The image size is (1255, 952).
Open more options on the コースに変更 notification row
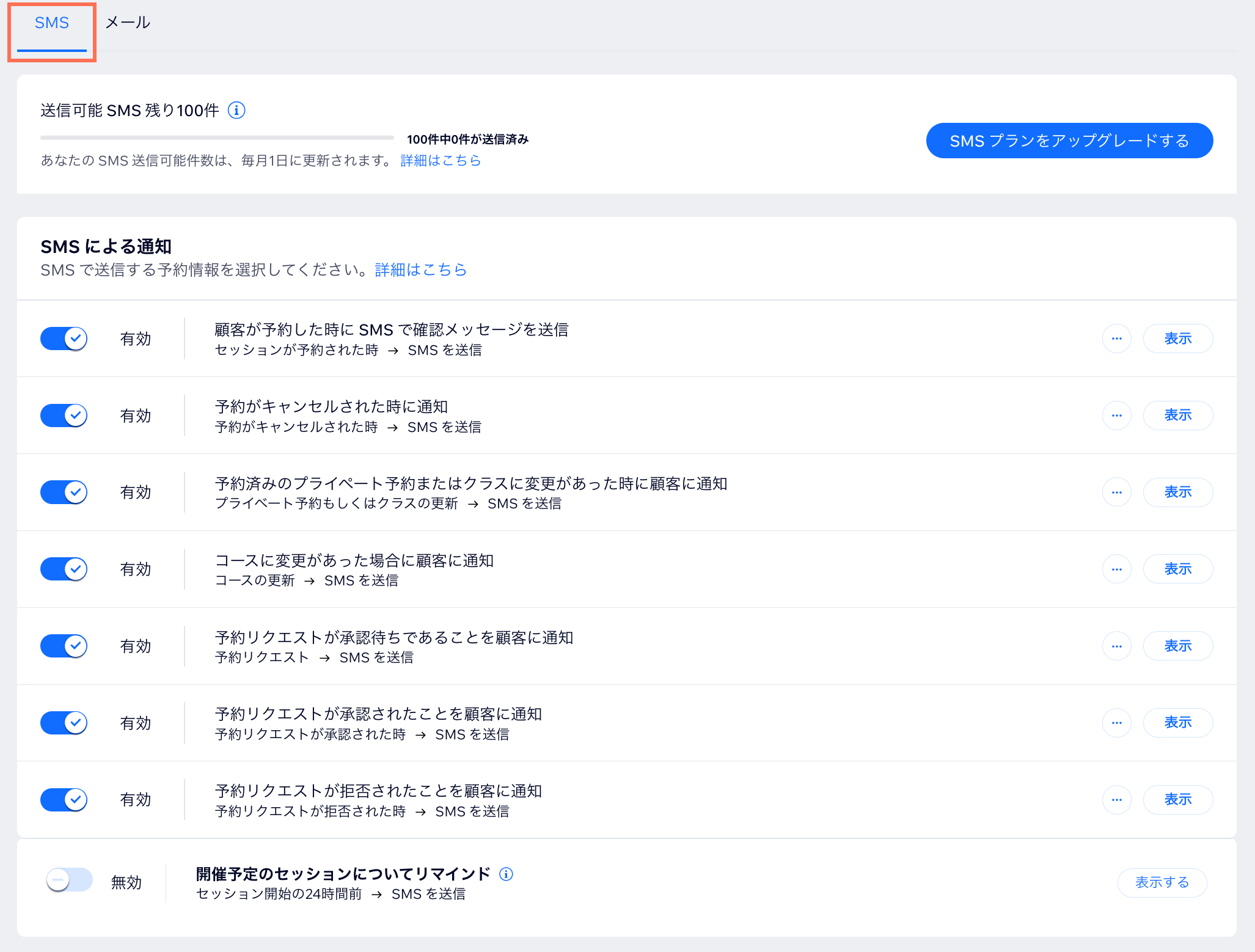tap(1117, 569)
